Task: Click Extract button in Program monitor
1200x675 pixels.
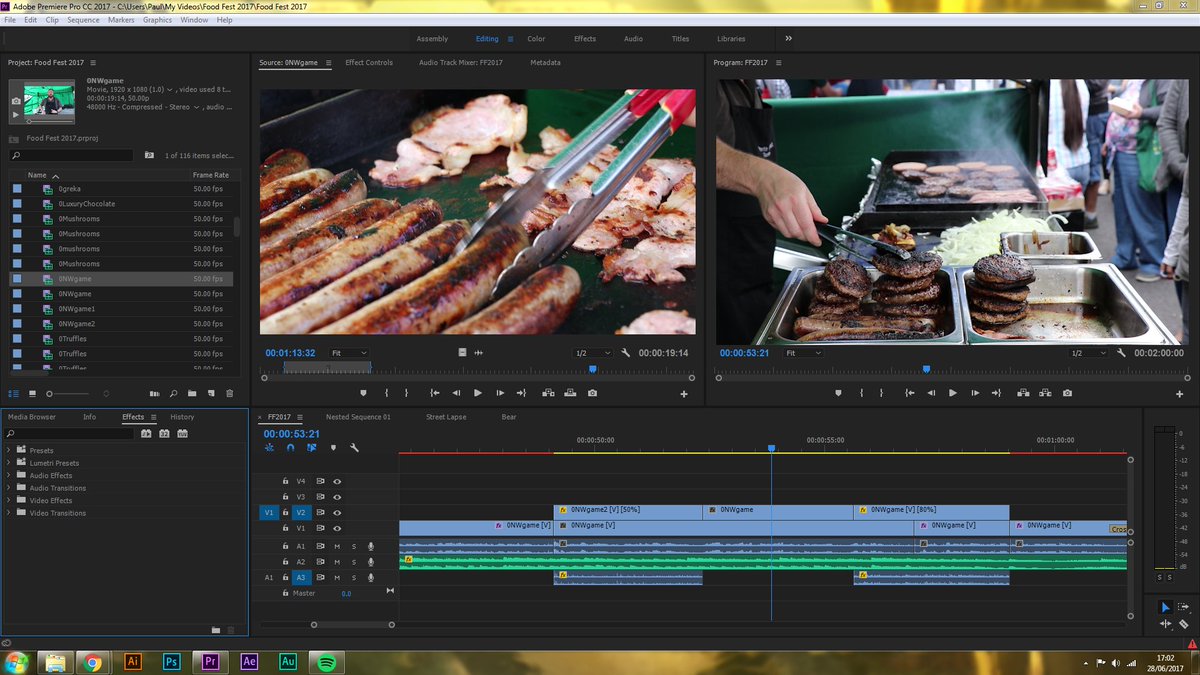Action: point(1044,393)
